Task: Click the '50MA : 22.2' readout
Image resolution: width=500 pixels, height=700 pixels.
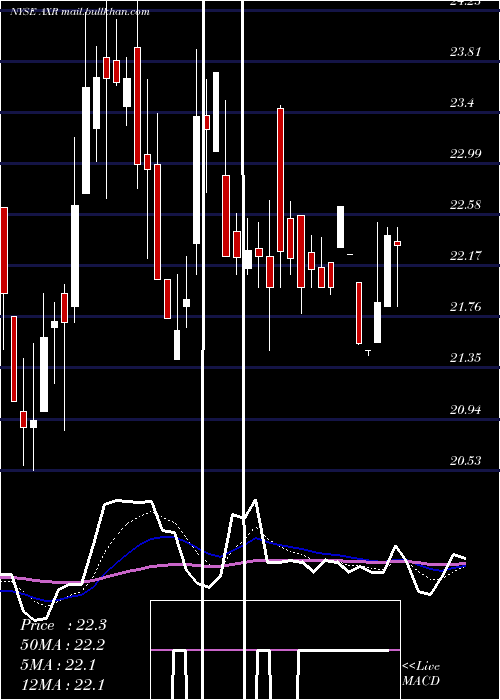Action: tap(62, 645)
